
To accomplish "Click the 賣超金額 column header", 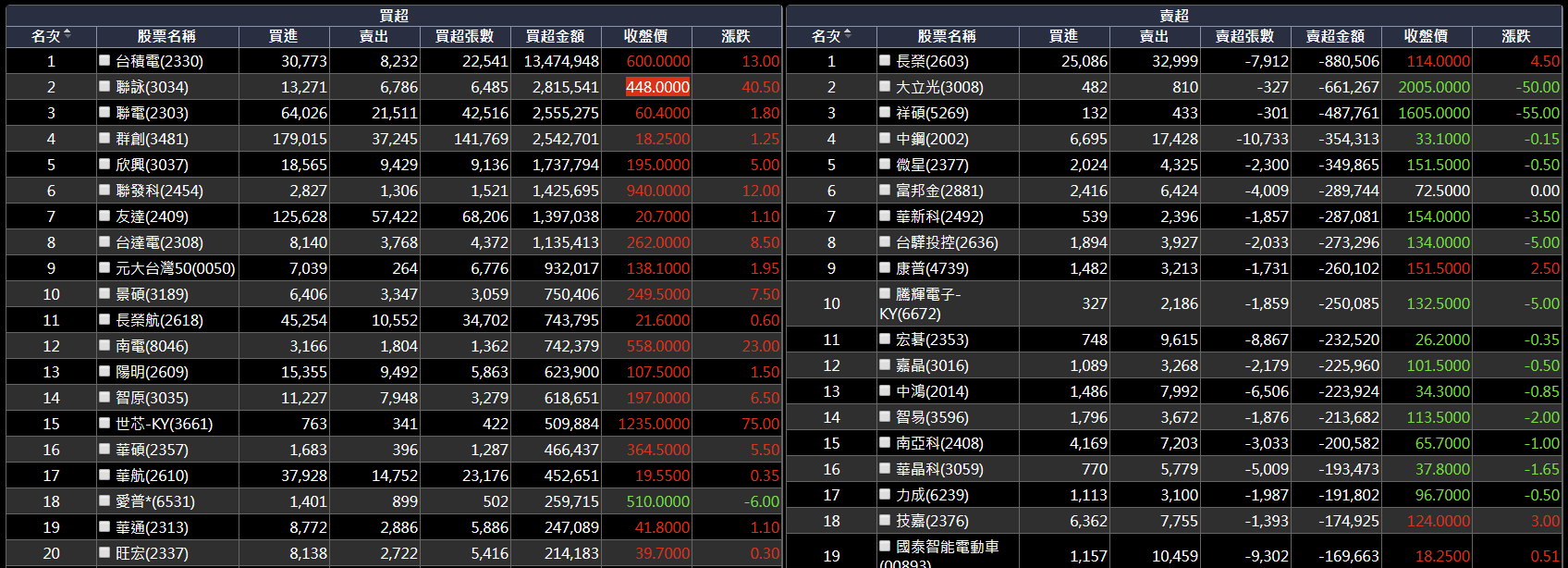I will [1336, 36].
